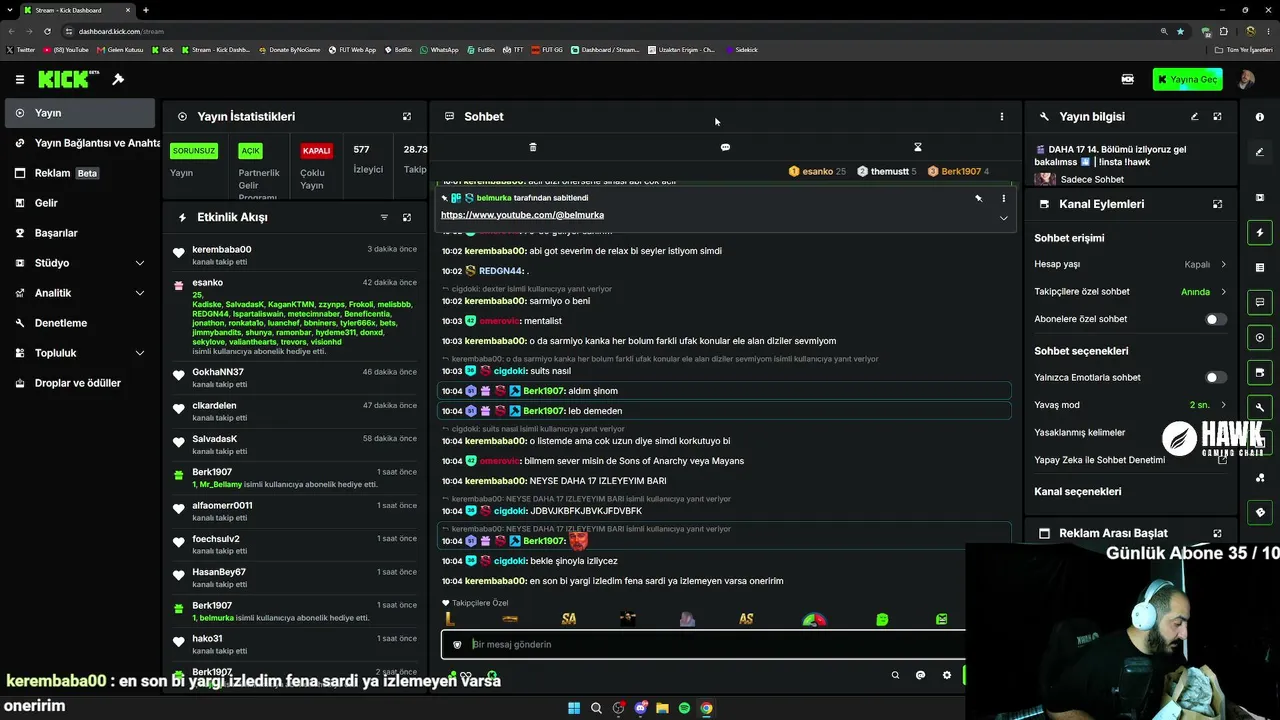The image size is (1280, 720).
Task: Open Windows Start menu on taskbar
Action: (x=574, y=708)
